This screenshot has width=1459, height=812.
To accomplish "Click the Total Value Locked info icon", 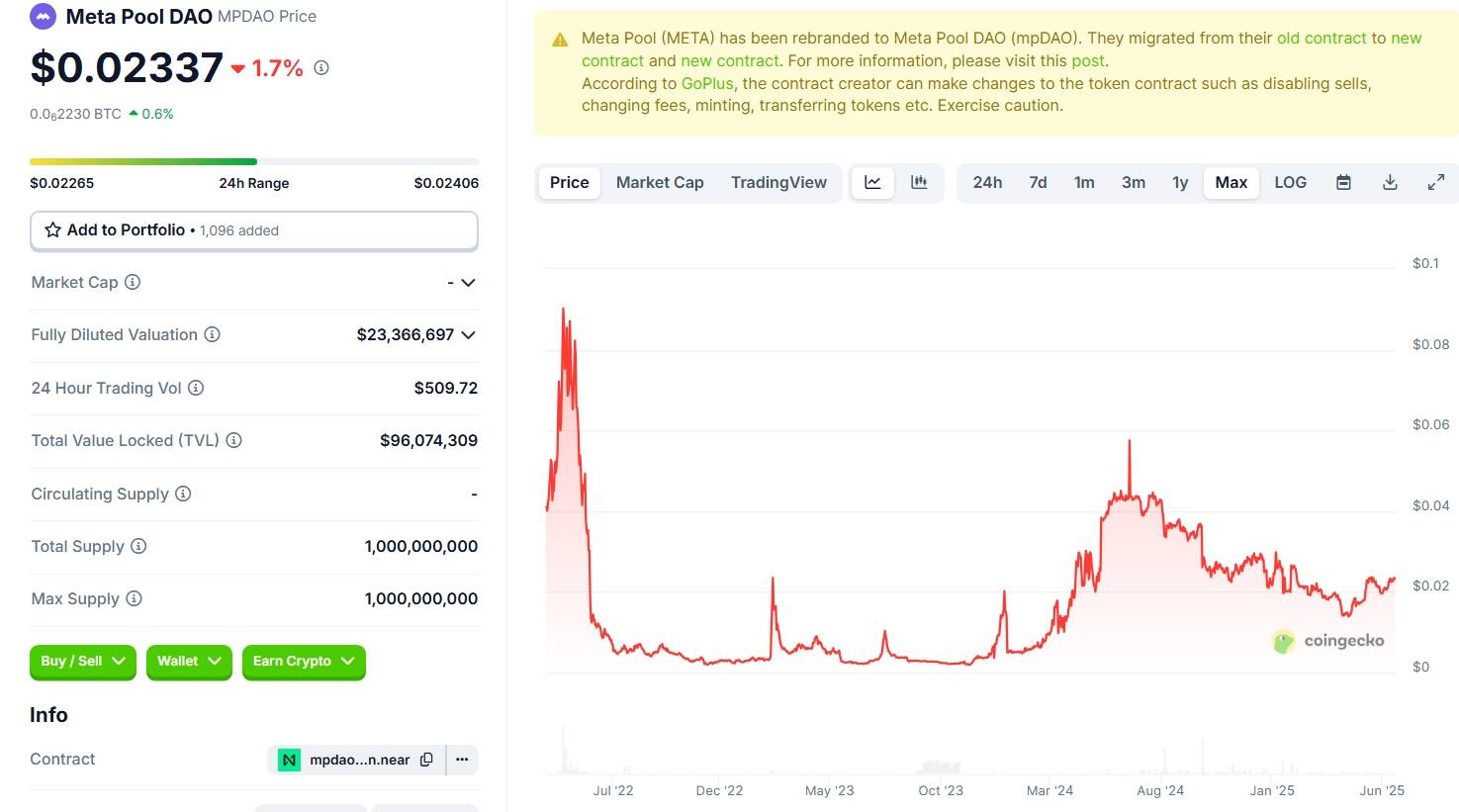I will point(233,440).
